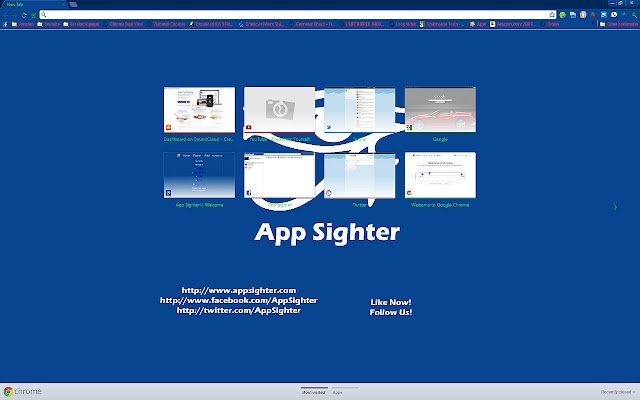Click the white speech bubble extension icon
Viewport: 640px width, 400px height.
click(x=614, y=15)
